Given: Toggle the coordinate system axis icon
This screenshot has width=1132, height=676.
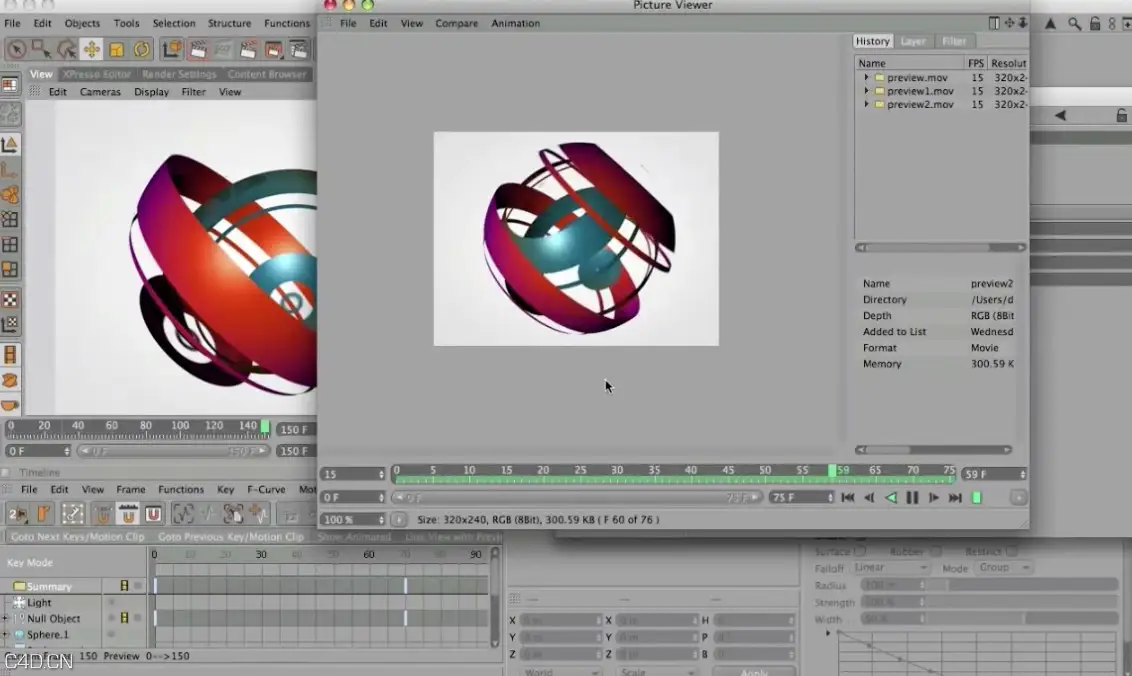Looking at the screenshot, I should (x=172, y=49).
